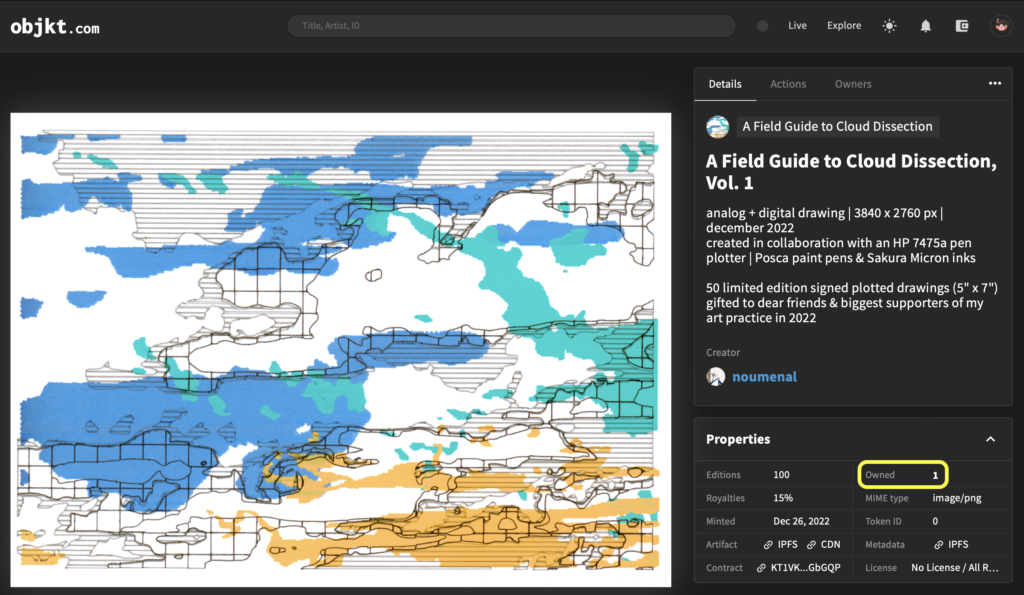Click the License value No License / All R...

[x=955, y=568]
